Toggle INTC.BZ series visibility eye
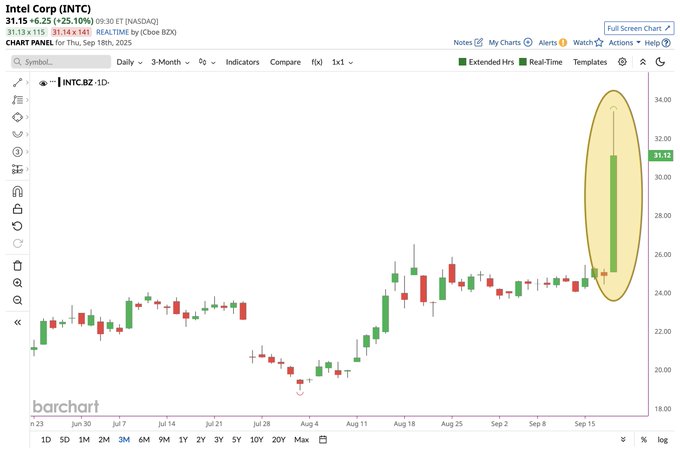Screen dimensions: 680x451 click(x=43, y=83)
